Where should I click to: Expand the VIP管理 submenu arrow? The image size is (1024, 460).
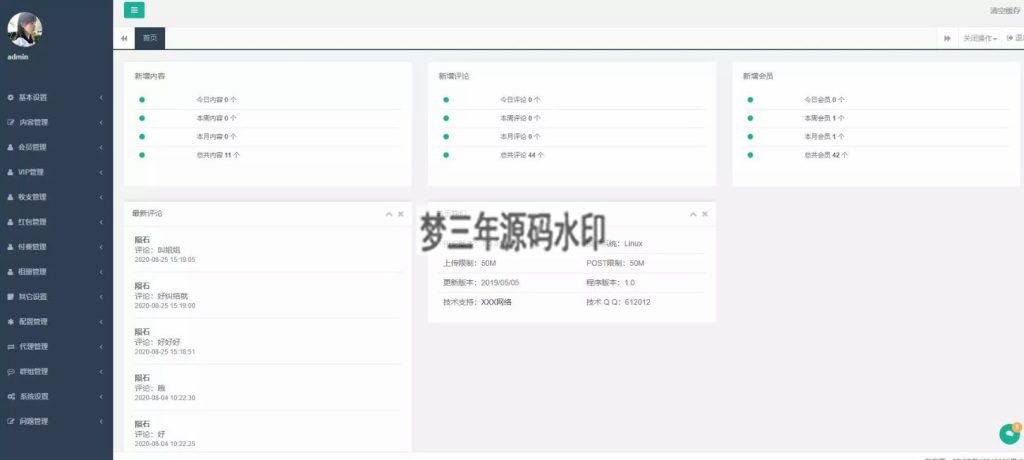tap(101, 172)
